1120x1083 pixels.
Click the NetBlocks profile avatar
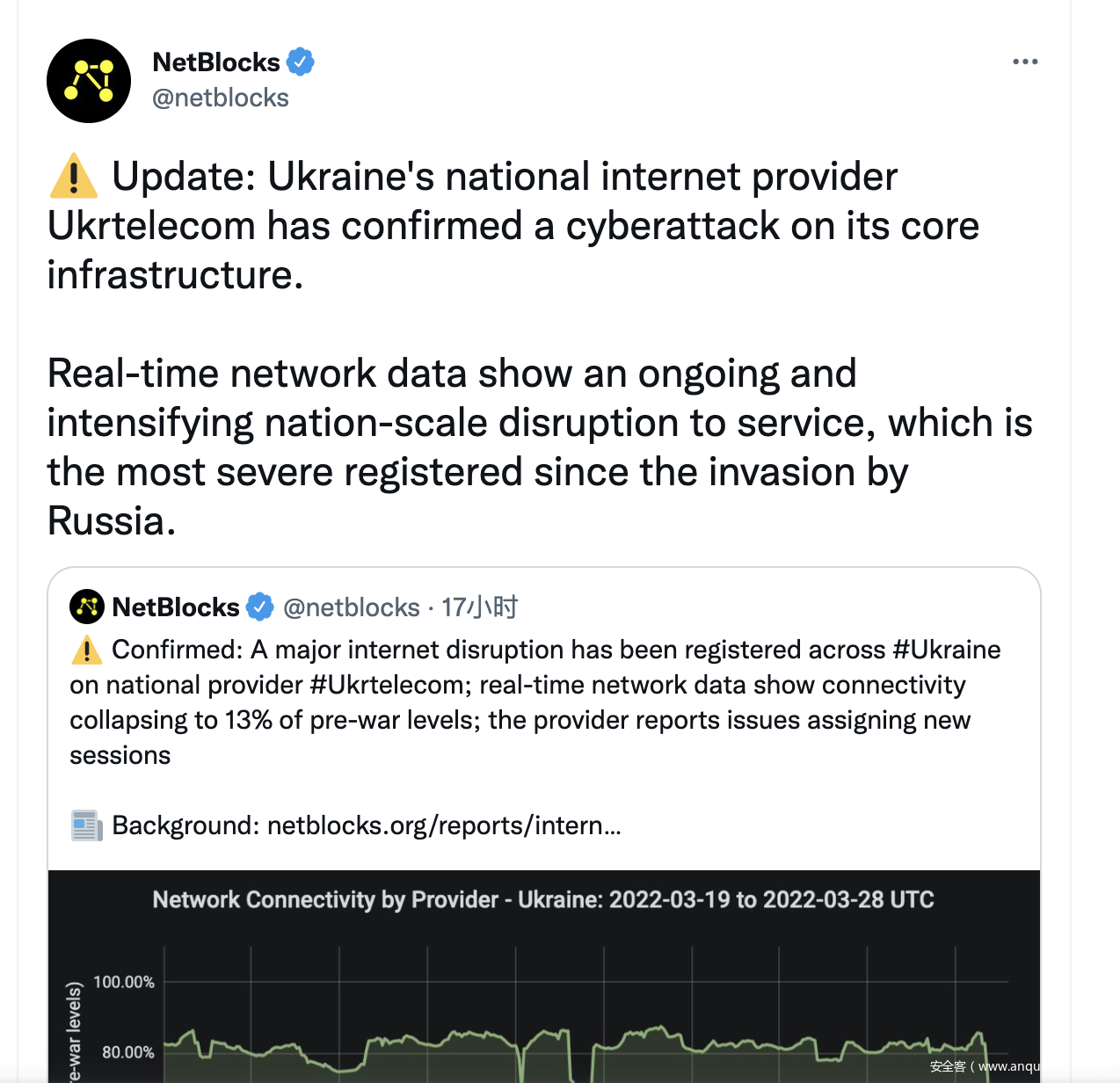pos(89,81)
